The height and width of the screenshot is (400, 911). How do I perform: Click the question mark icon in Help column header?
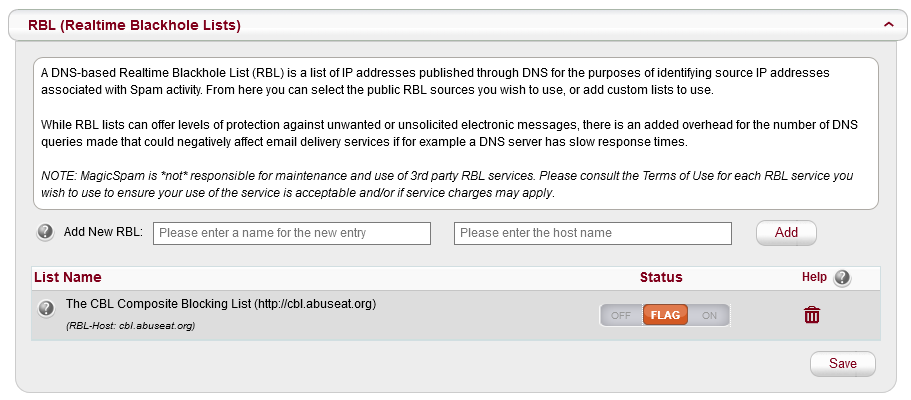pos(842,277)
